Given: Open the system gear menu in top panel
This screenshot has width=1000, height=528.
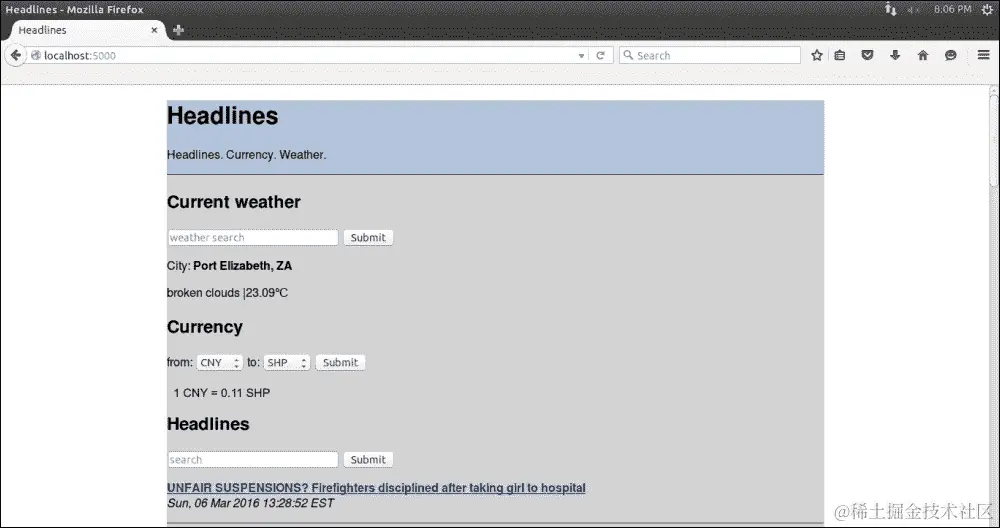Looking at the screenshot, I should pyautogui.click(x=988, y=9).
